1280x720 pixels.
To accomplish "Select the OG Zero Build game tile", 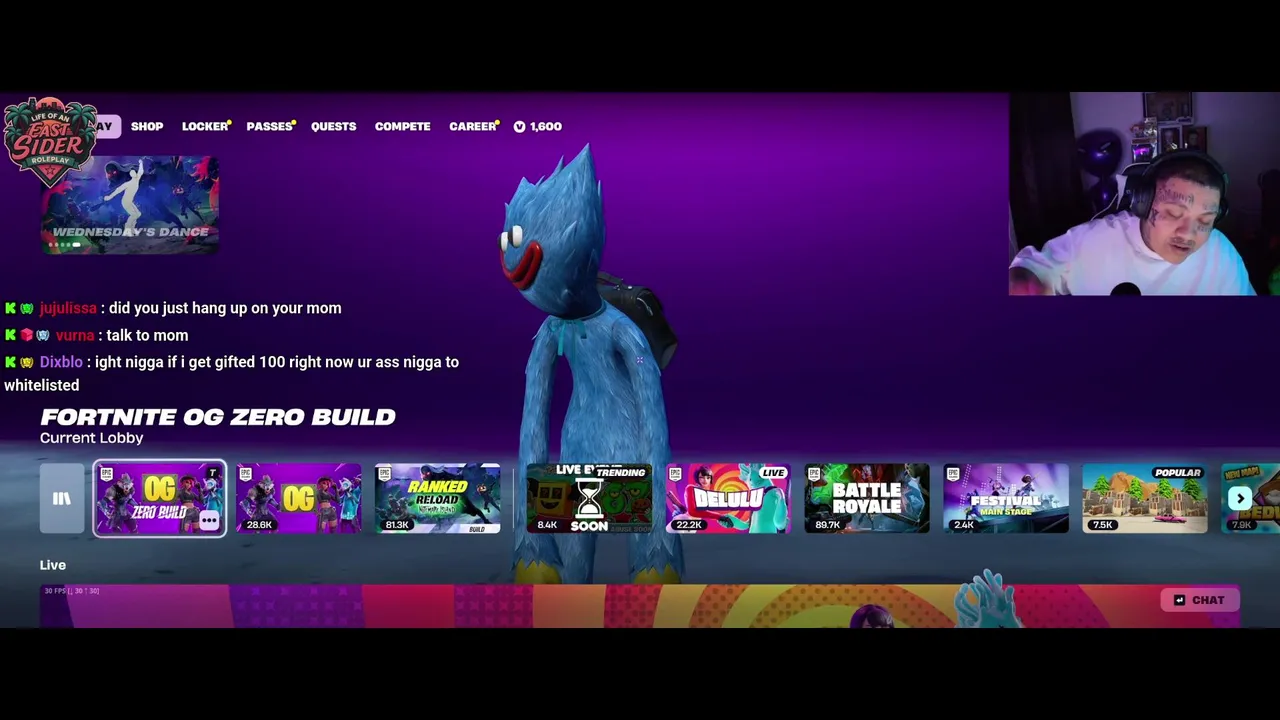I will [x=159, y=498].
